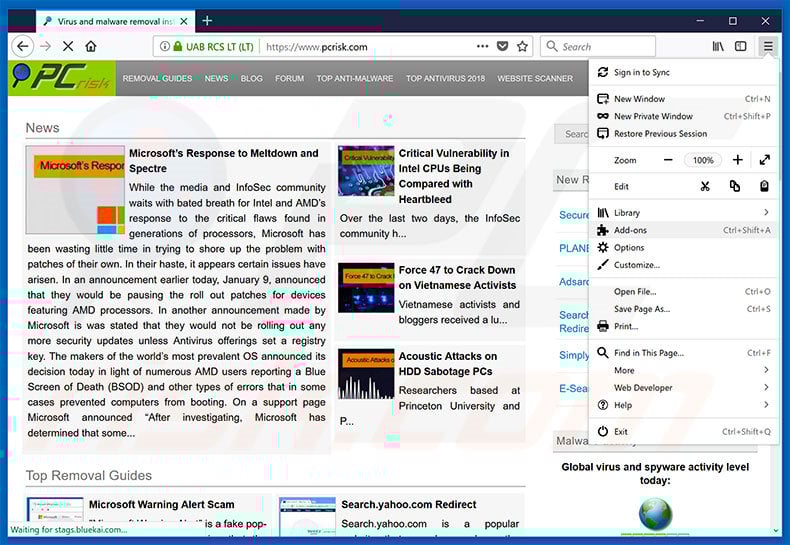This screenshot has height=545, width=790.
Task: Expand the Help submenu
Action: [x=683, y=405]
